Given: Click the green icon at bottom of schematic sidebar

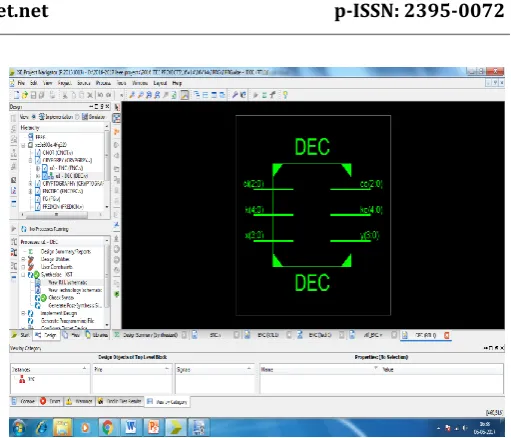Looking at the screenshot, I should [117, 294].
